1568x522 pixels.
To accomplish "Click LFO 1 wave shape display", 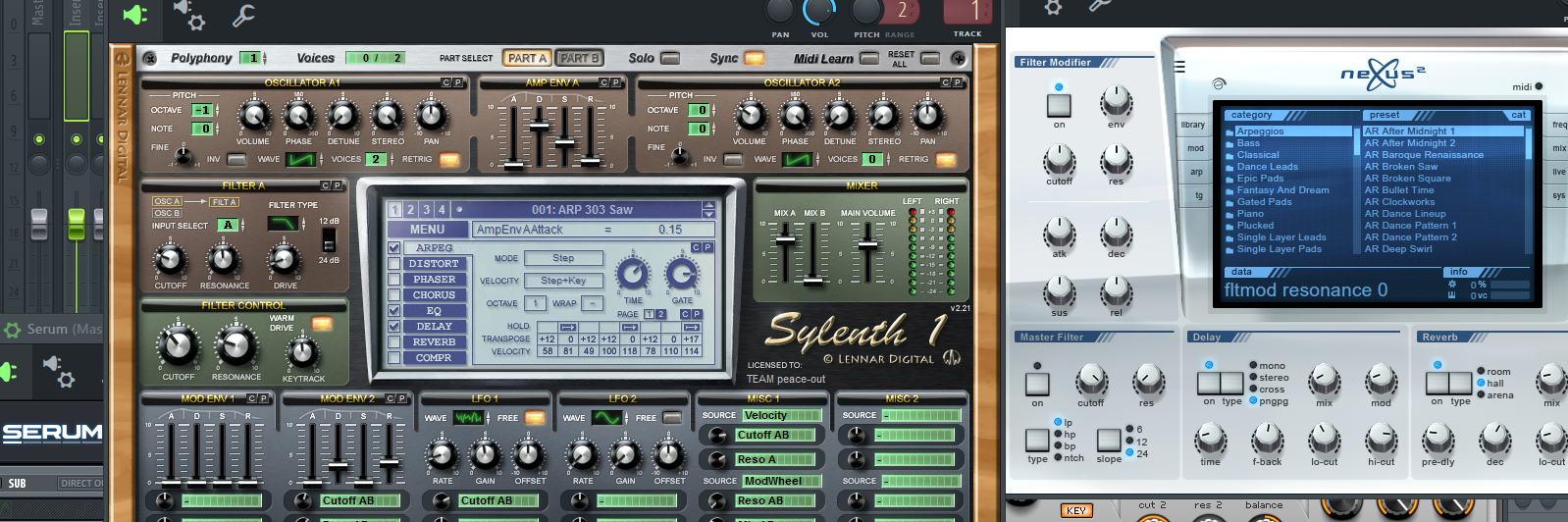I will coord(468,418).
